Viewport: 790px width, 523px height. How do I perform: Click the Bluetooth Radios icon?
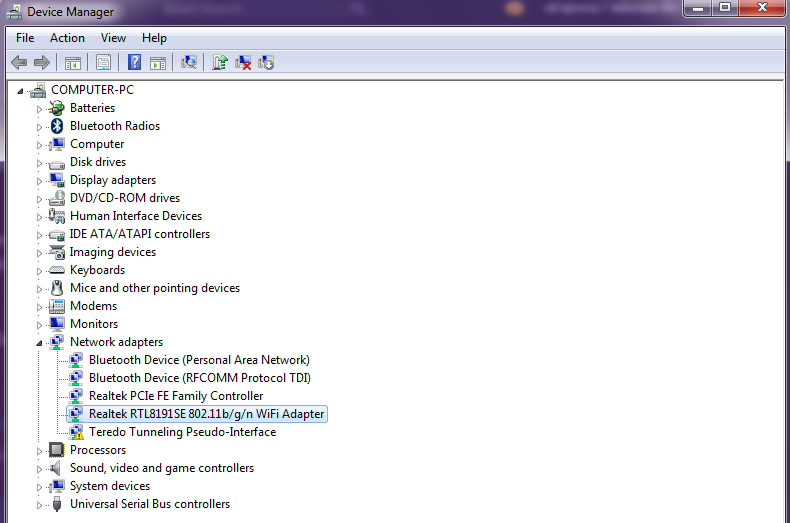(57, 126)
